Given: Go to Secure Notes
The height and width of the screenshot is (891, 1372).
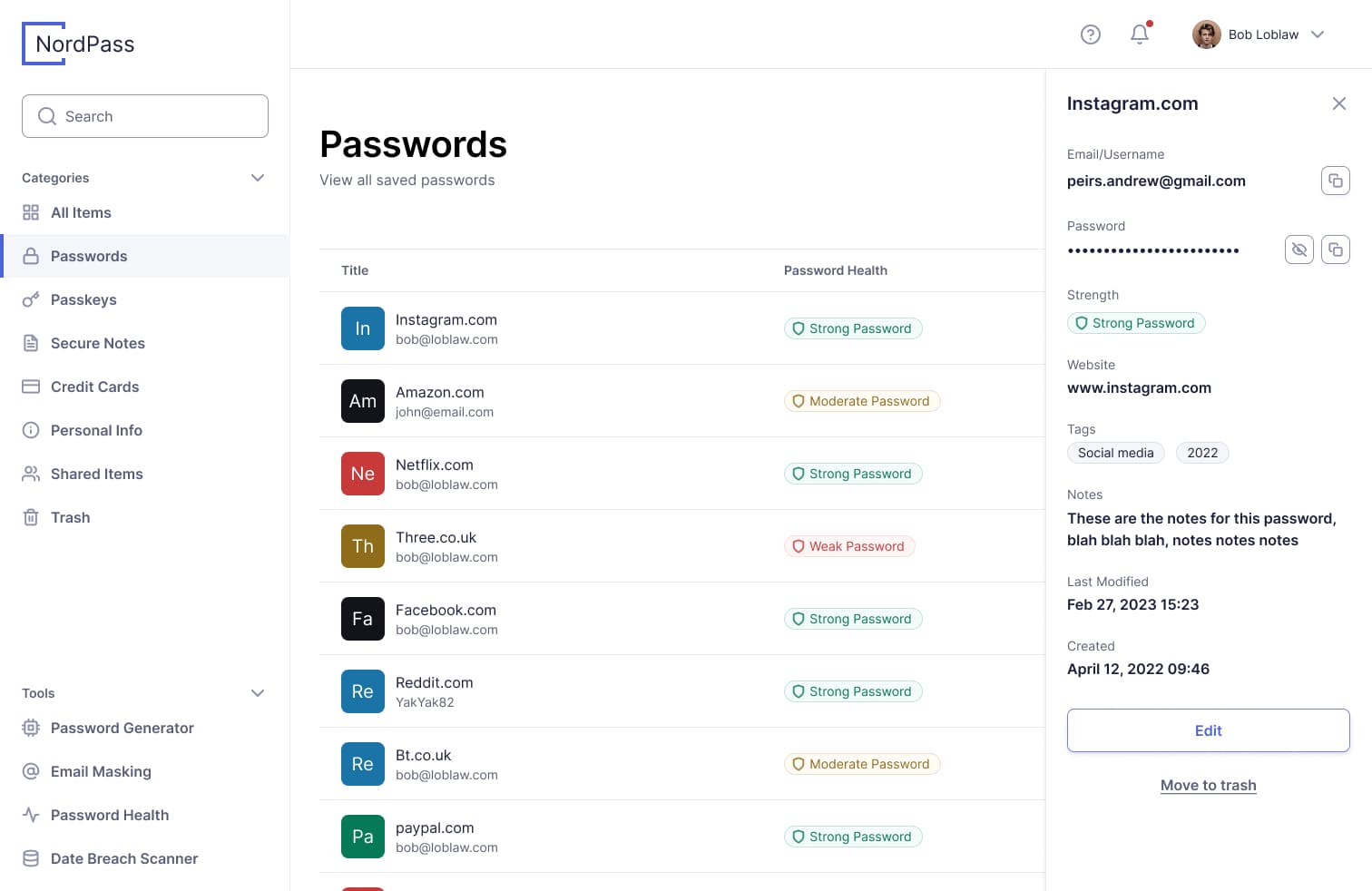Looking at the screenshot, I should 145,343.
